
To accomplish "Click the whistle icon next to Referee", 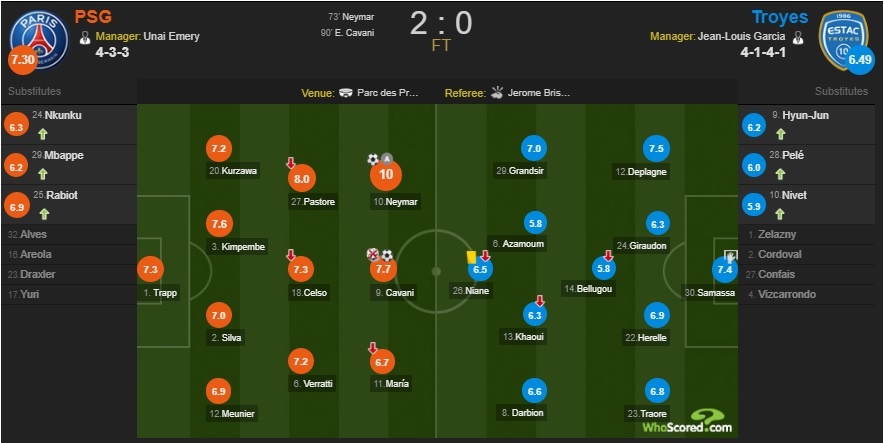I will pyautogui.click(x=497, y=93).
